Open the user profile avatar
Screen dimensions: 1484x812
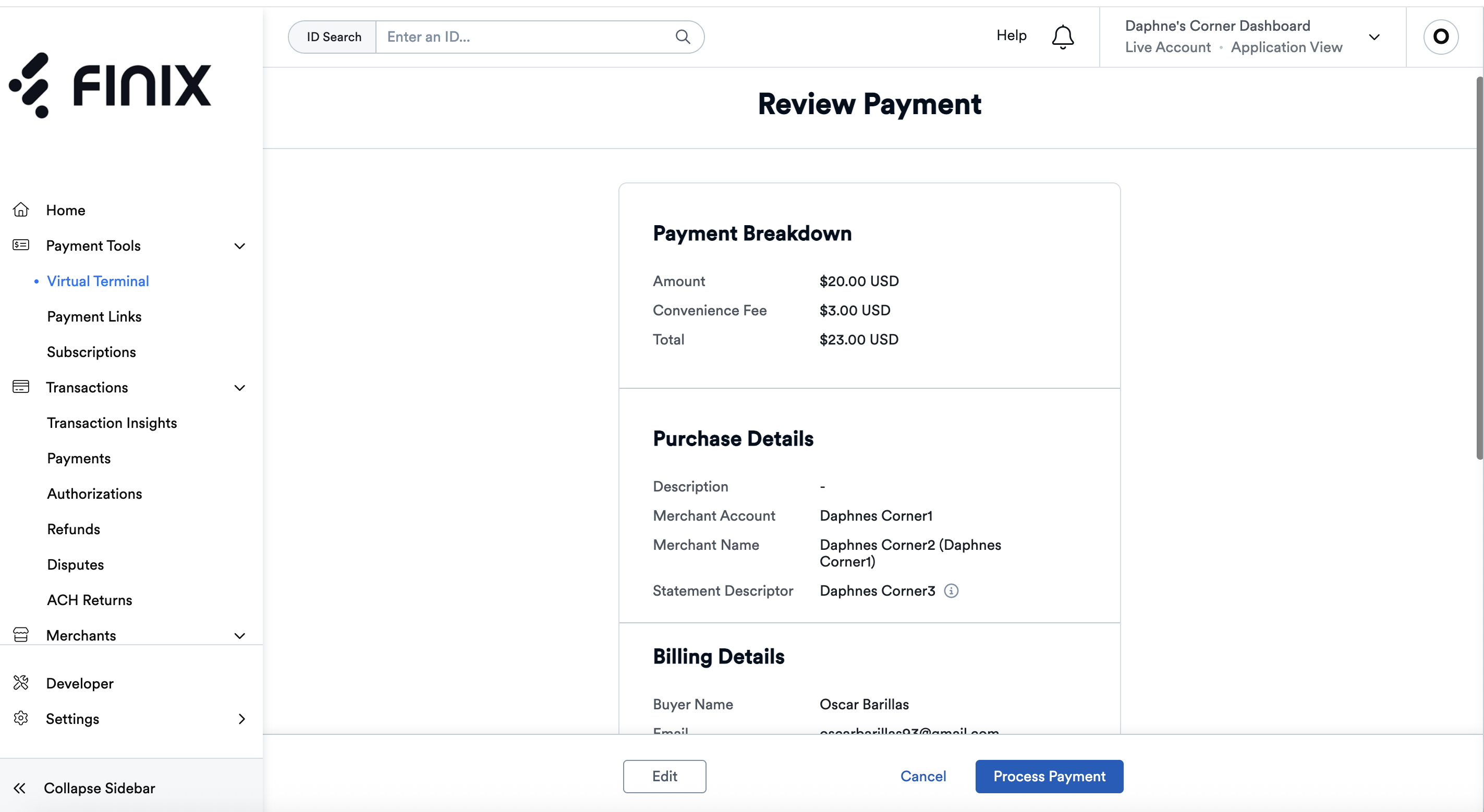pyautogui.click(x=1441, y=37)
